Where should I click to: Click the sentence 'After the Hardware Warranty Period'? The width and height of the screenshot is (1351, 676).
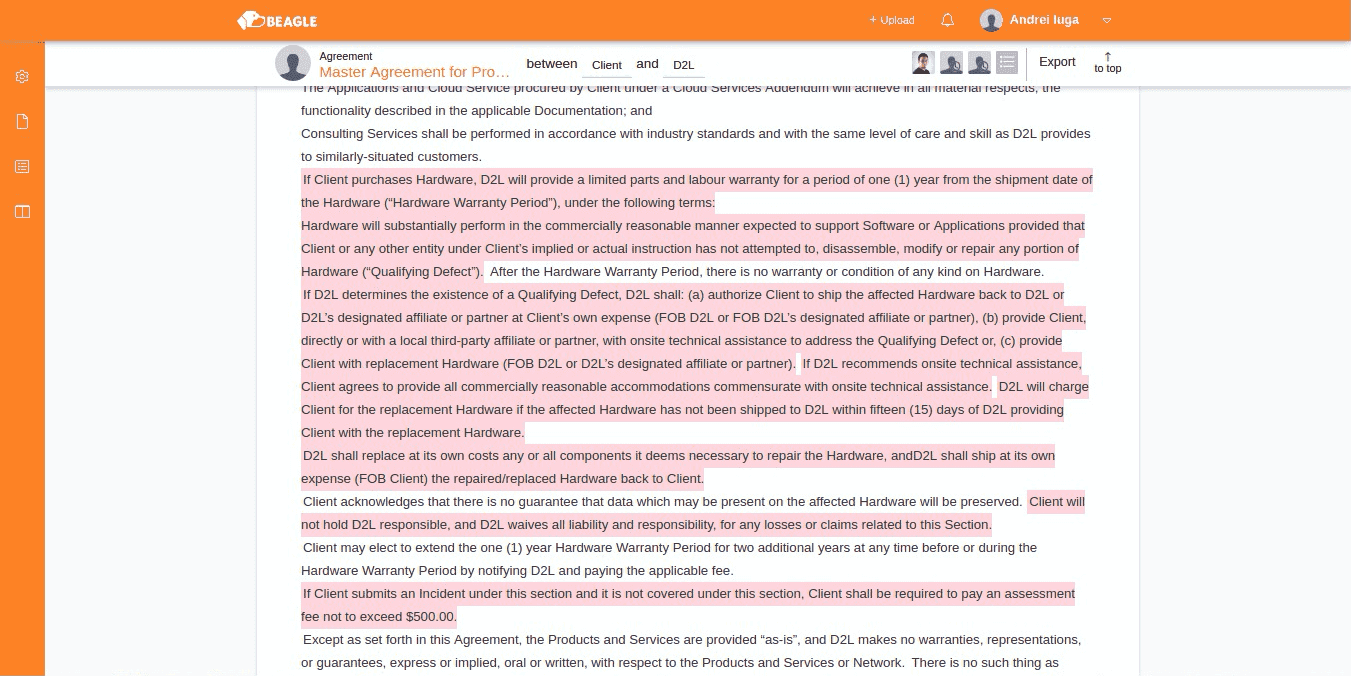(766, 271)
